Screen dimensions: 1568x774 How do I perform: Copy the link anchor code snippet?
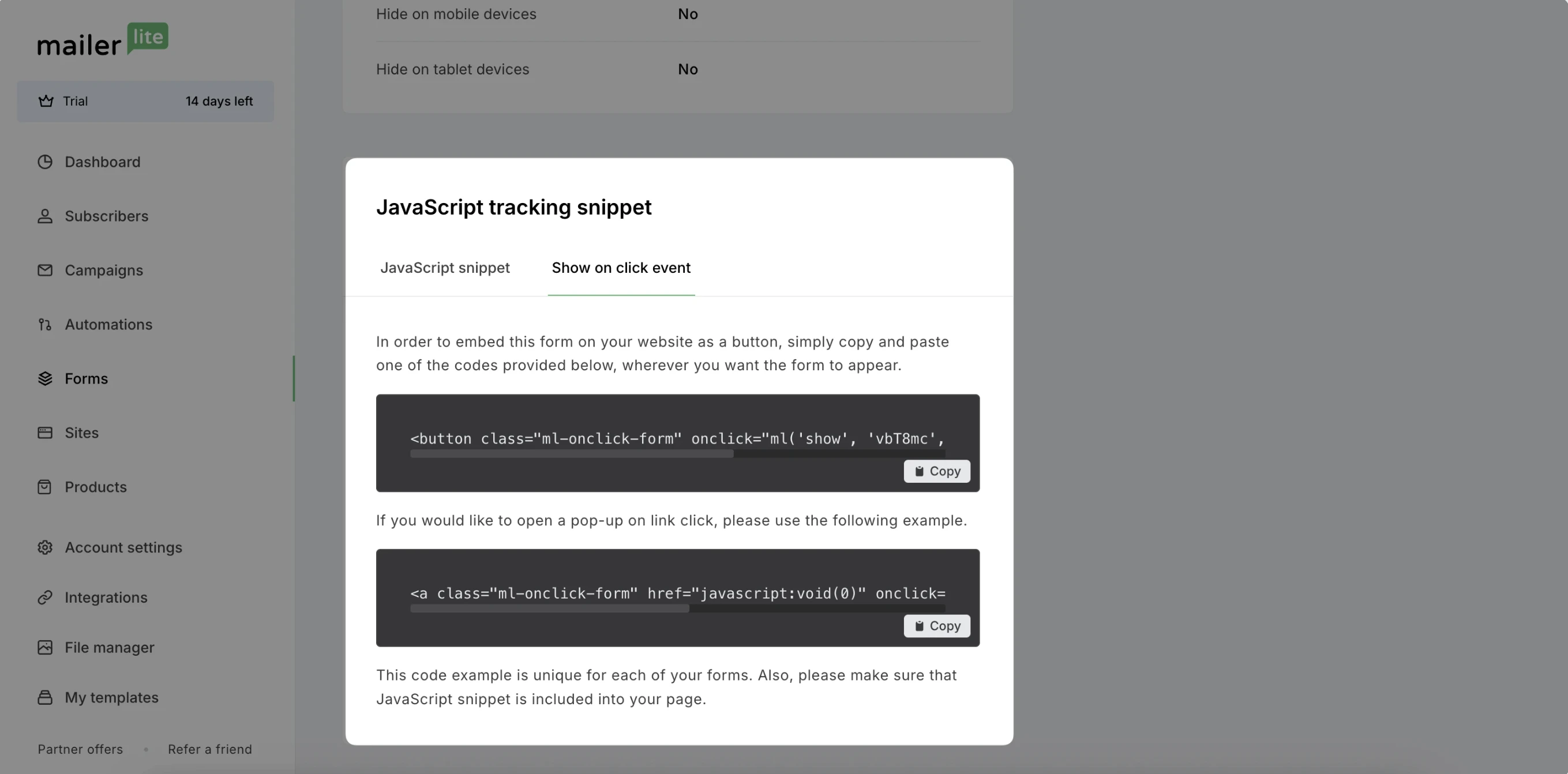pyautogui.click(x=937, y=626)
